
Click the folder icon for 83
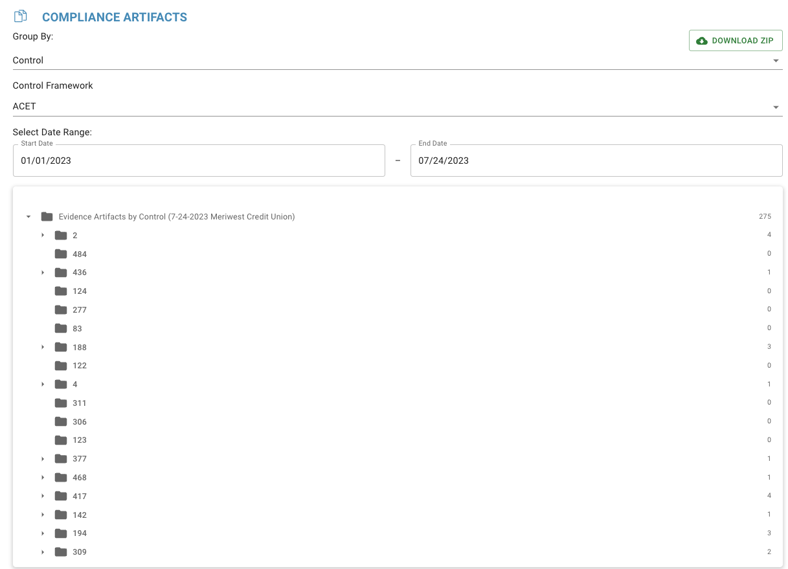click(61, 328)
